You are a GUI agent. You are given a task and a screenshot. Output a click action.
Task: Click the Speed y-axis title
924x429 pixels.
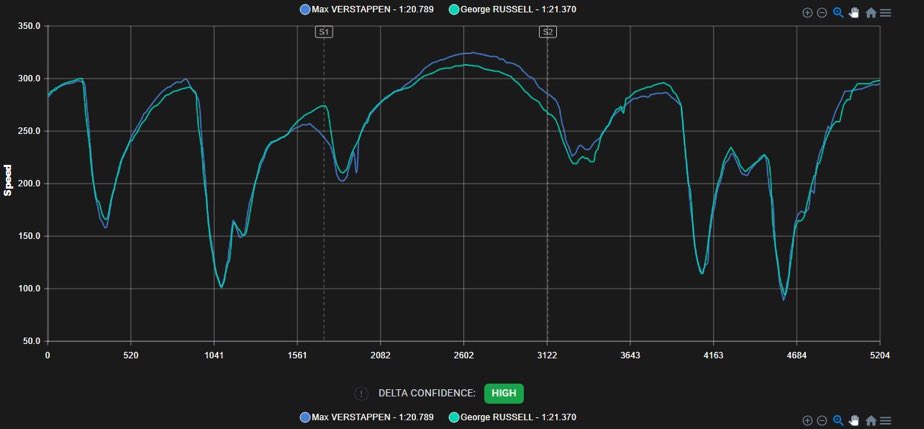pyautogui.click(x=8, y=180)
